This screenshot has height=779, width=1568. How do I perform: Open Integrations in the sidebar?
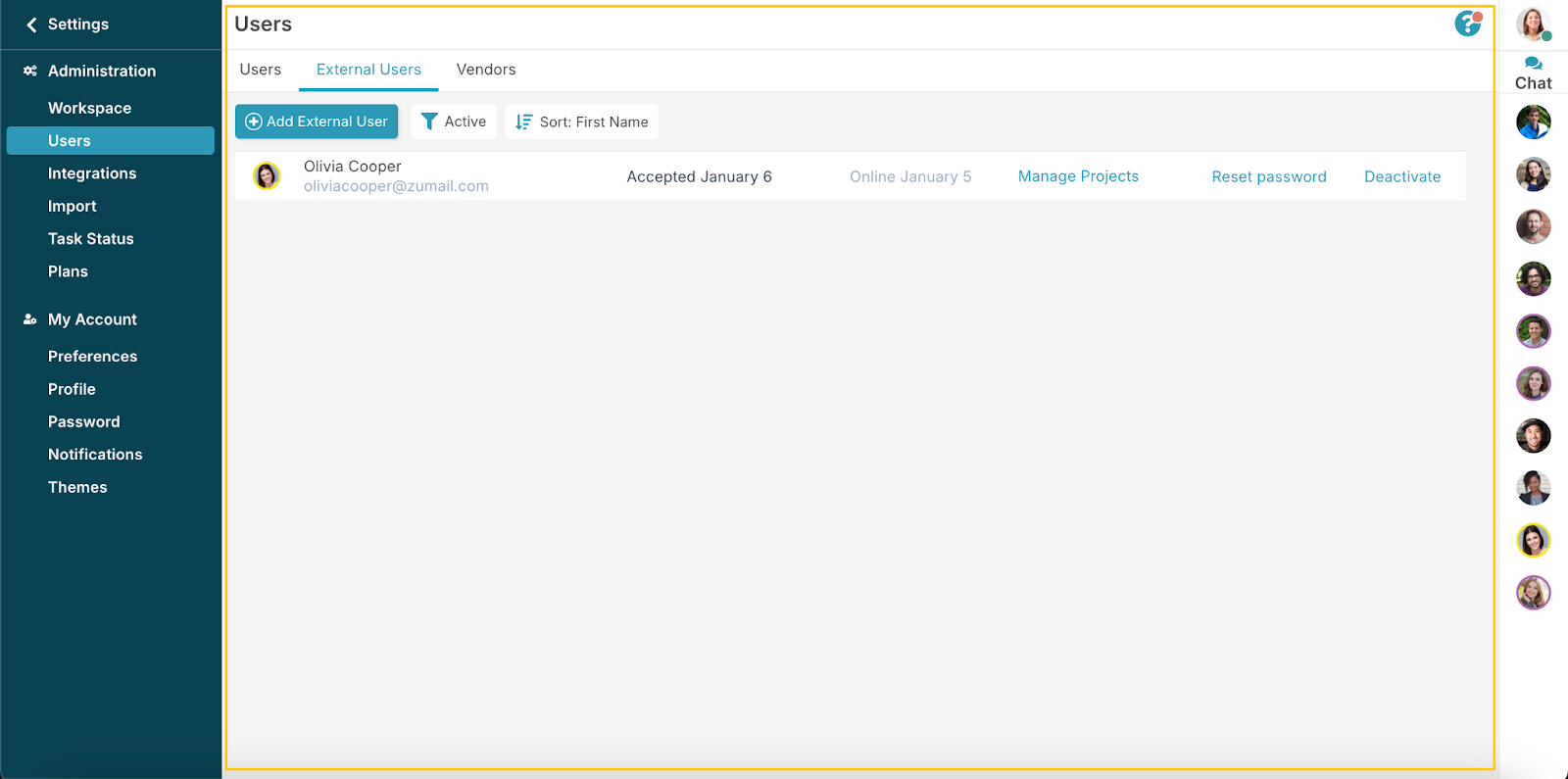pyautogui.click(x=92, y=173)
